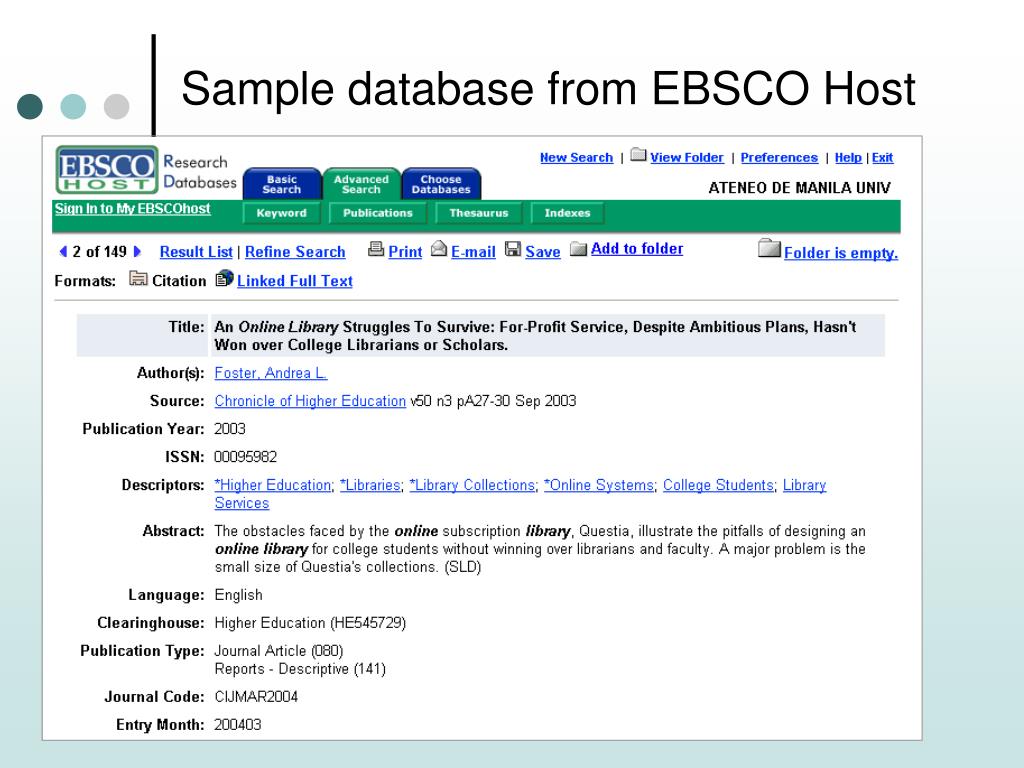The image size is (1024, 768).
Task: Select the Keyword sub-tab
Action: [281, 213]
